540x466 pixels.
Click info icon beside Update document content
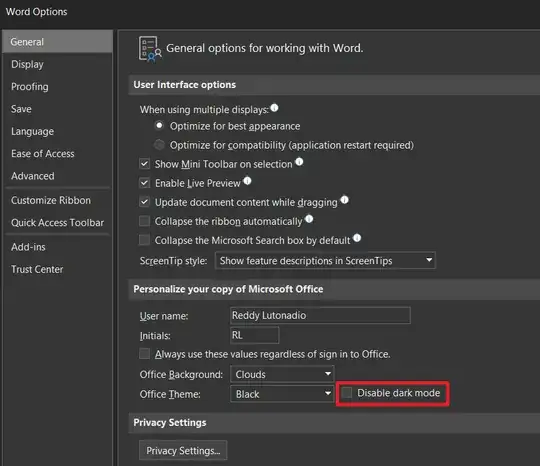[344, 200]
